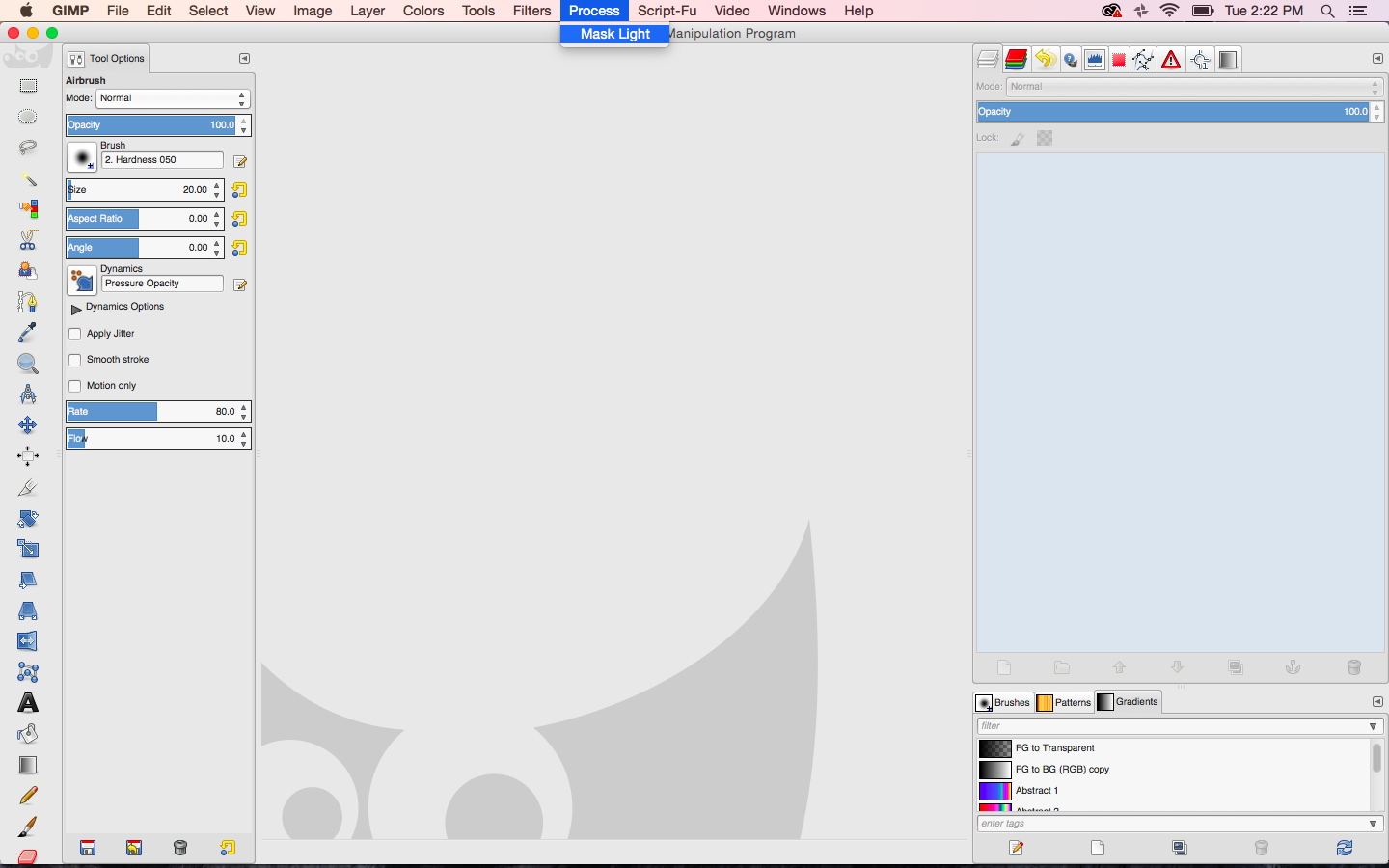This screenshot has width=1389, height=868.
Task: Open the Script-Fu menu
Action: [667, 11]
